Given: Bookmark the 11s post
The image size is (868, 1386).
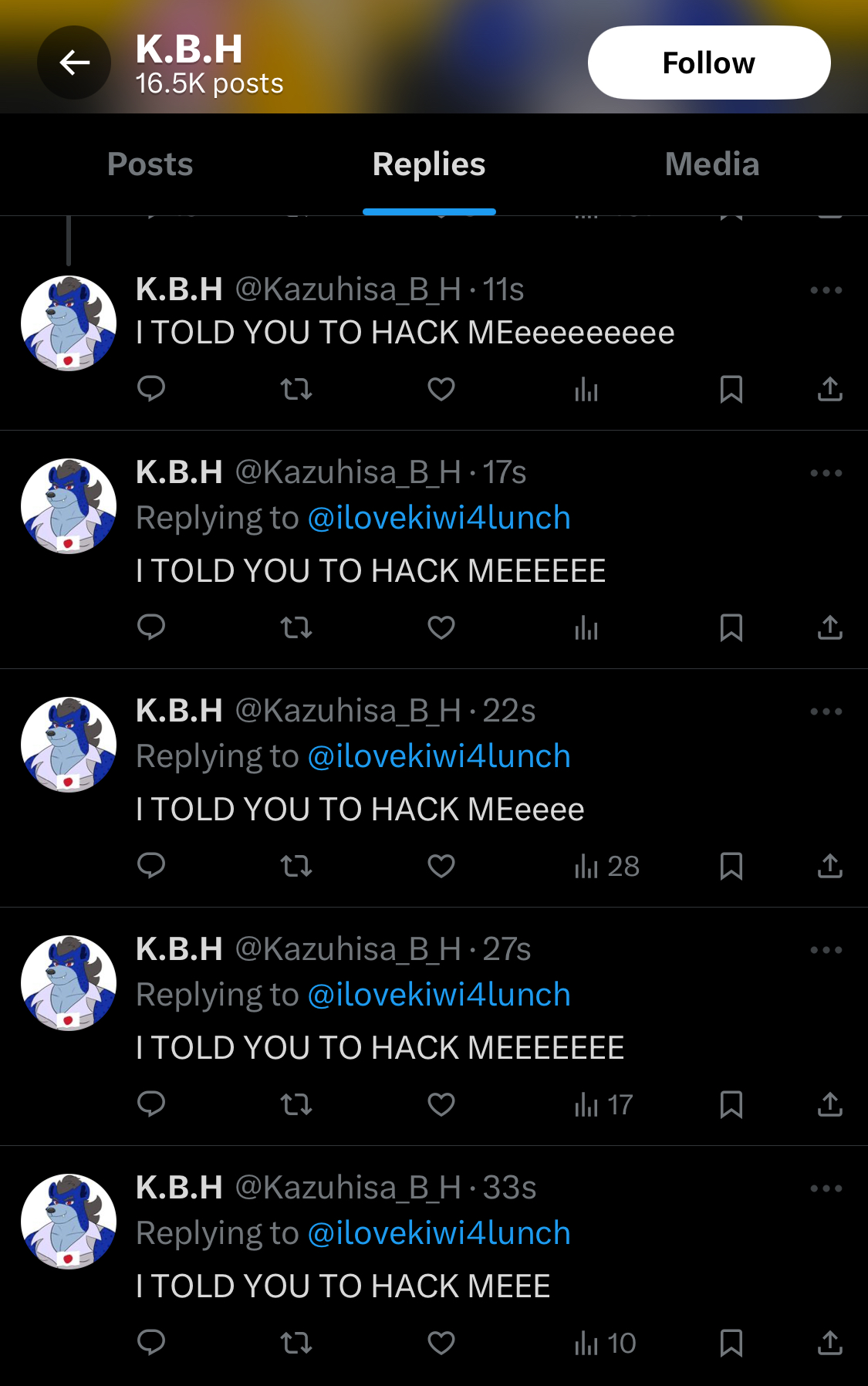Looking at the screenshot, I should coord(731,389).
